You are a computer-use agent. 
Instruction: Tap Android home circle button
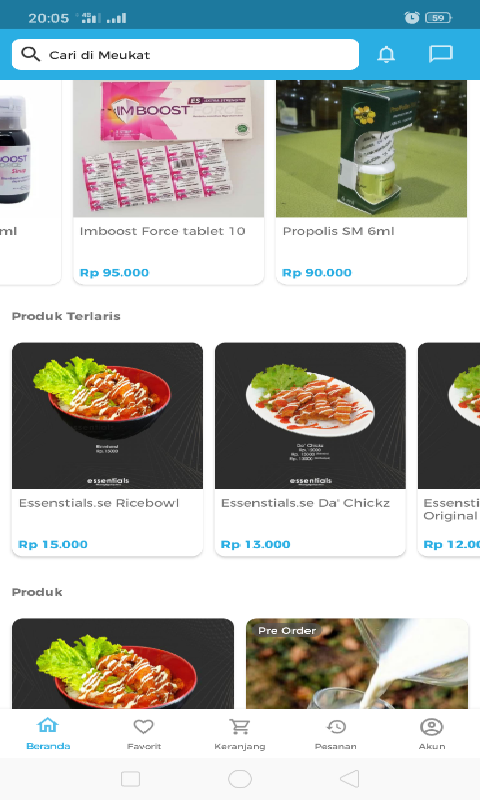(240, 779)
